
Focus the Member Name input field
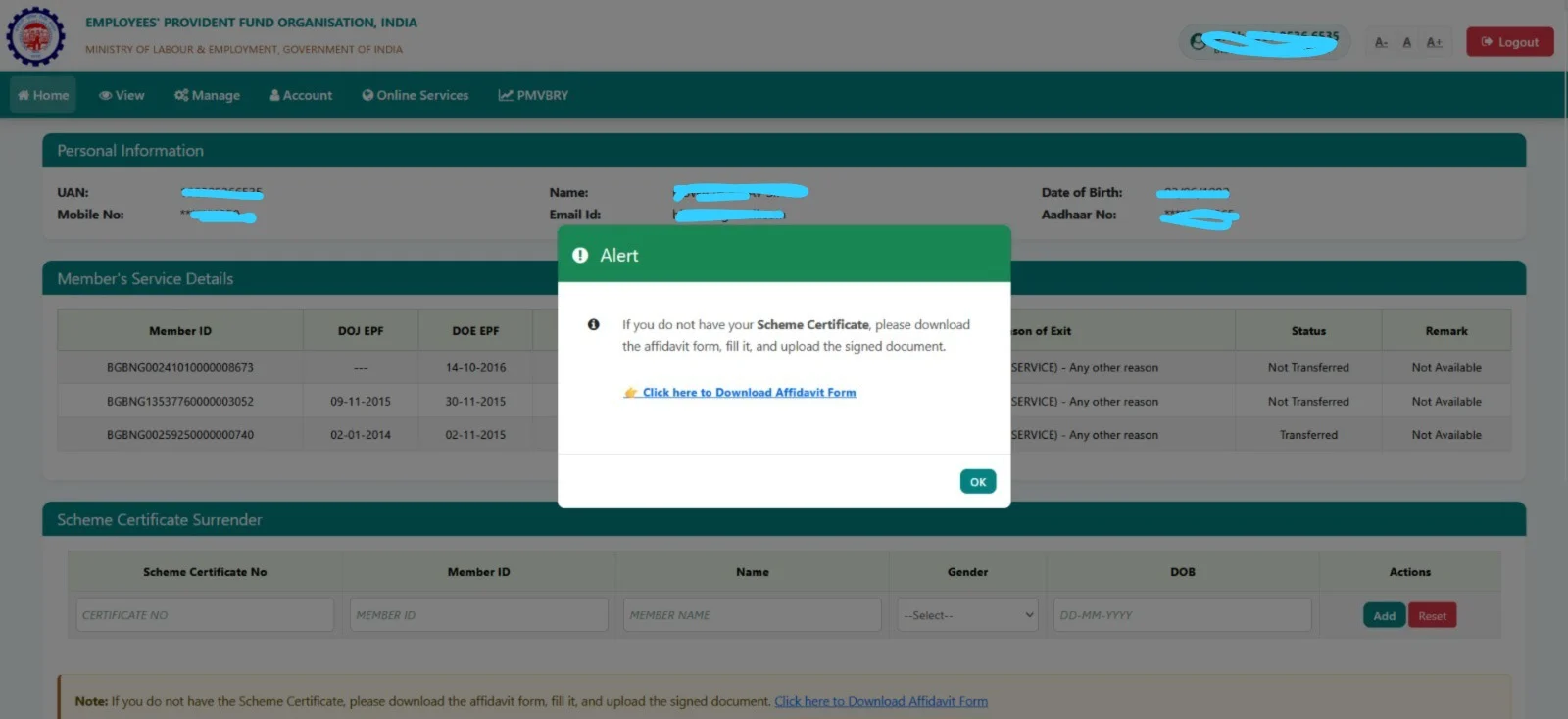pos(752,615)
